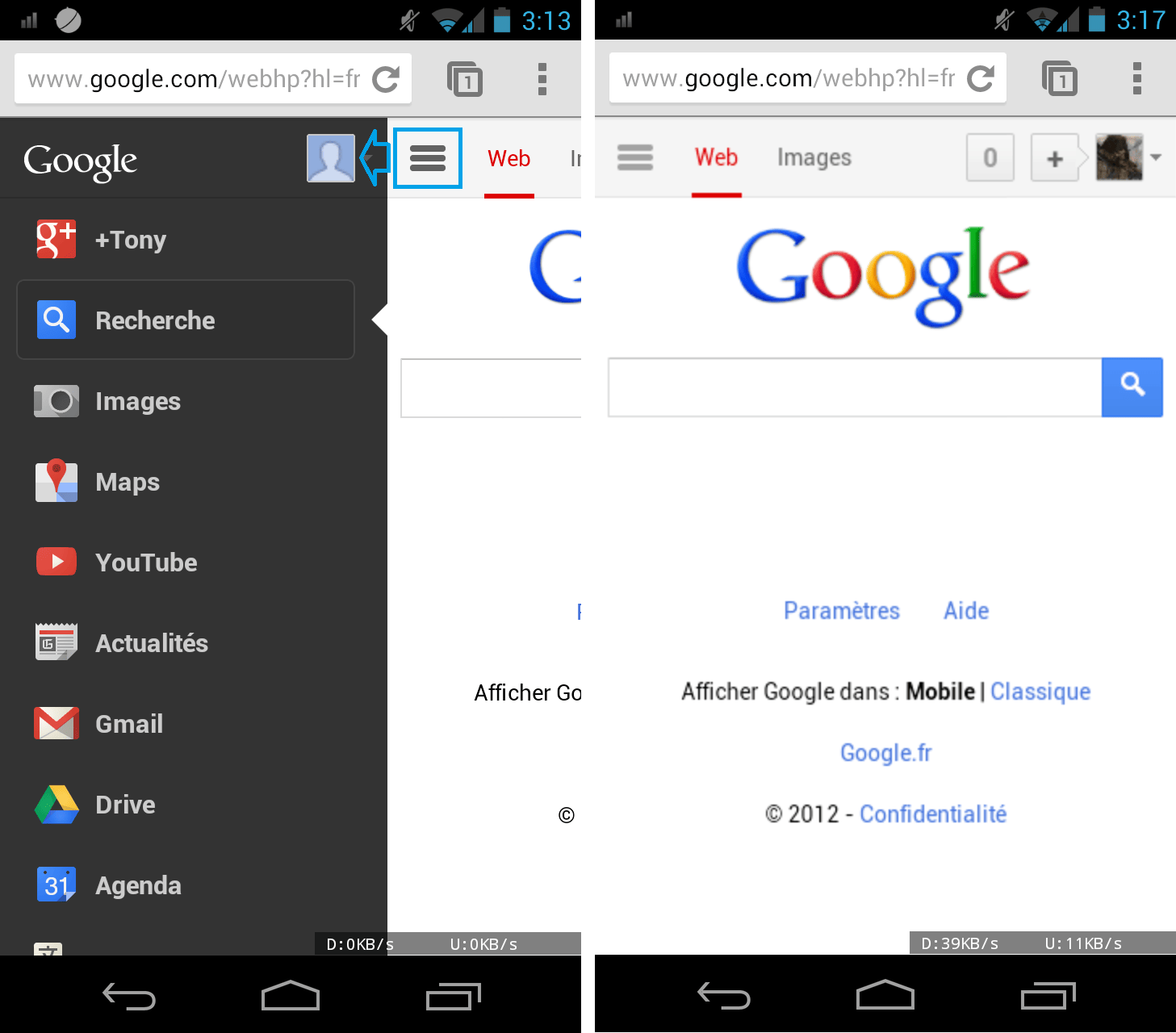The width and height of the screenshot is (1176, 1033).
Task: Expand account dropdown next to profile photo
Action: [1156, 157]
